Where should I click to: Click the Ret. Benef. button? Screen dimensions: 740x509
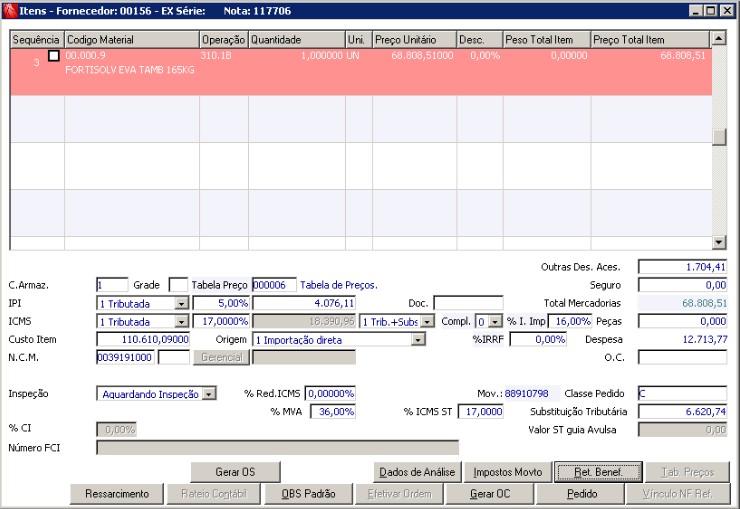pyautogui.click(x=598, y=472)
